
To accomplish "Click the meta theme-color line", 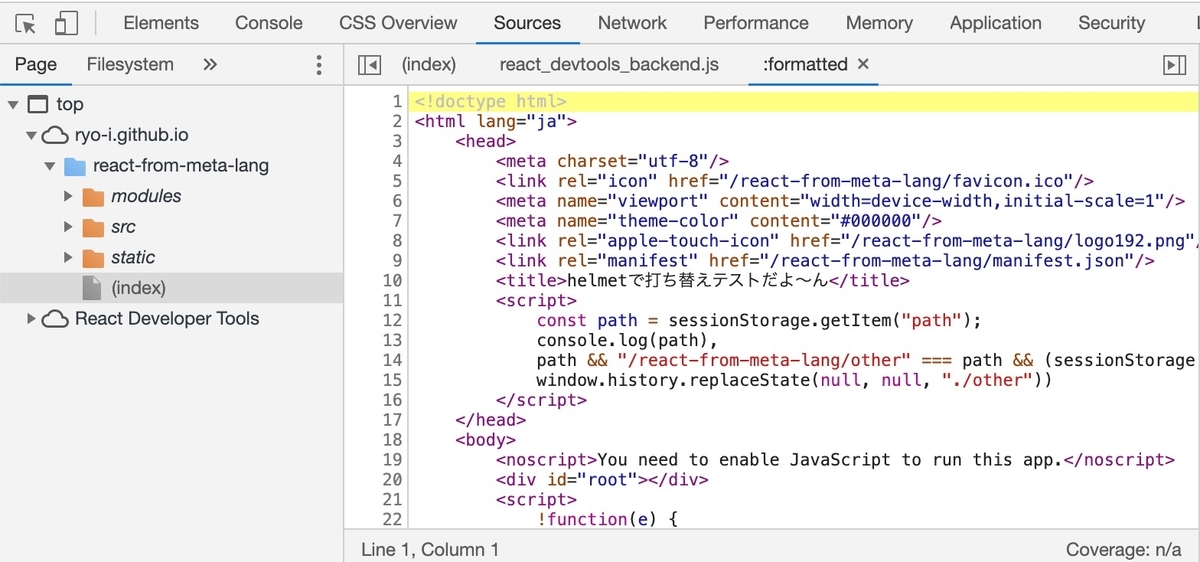I will pyautogui.click(x=719, y=221).
